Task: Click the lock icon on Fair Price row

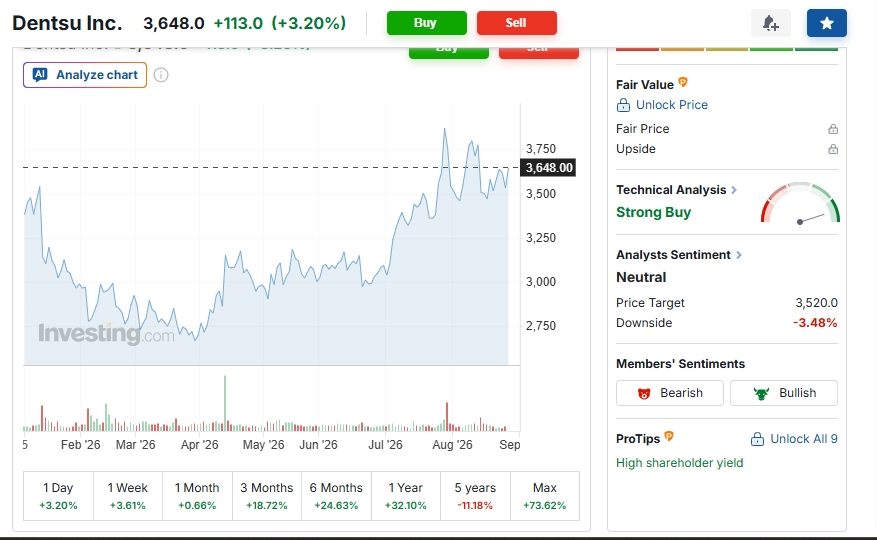Action: (833, 129)
